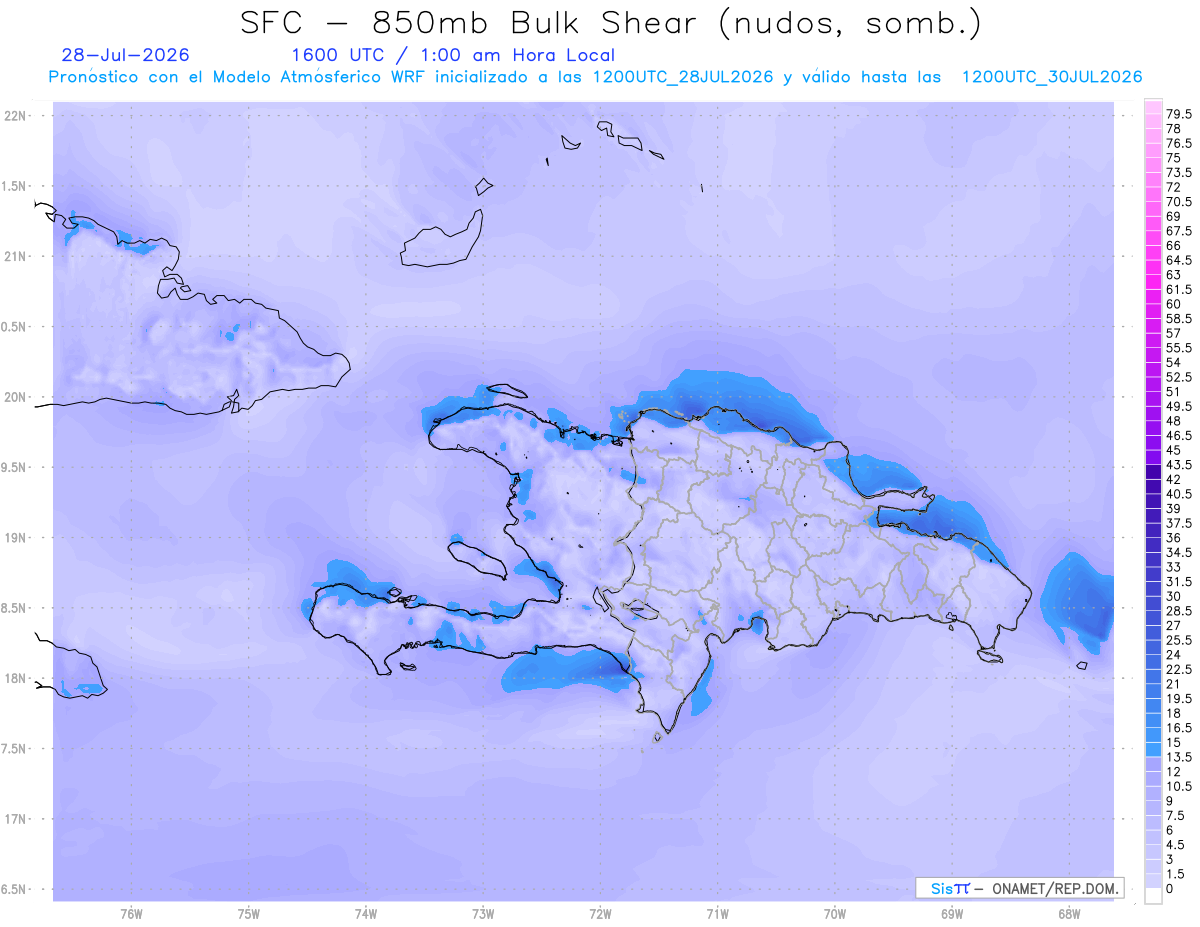Click the '71W' longitude label
1200x927 pixels.
coord(717,914)
